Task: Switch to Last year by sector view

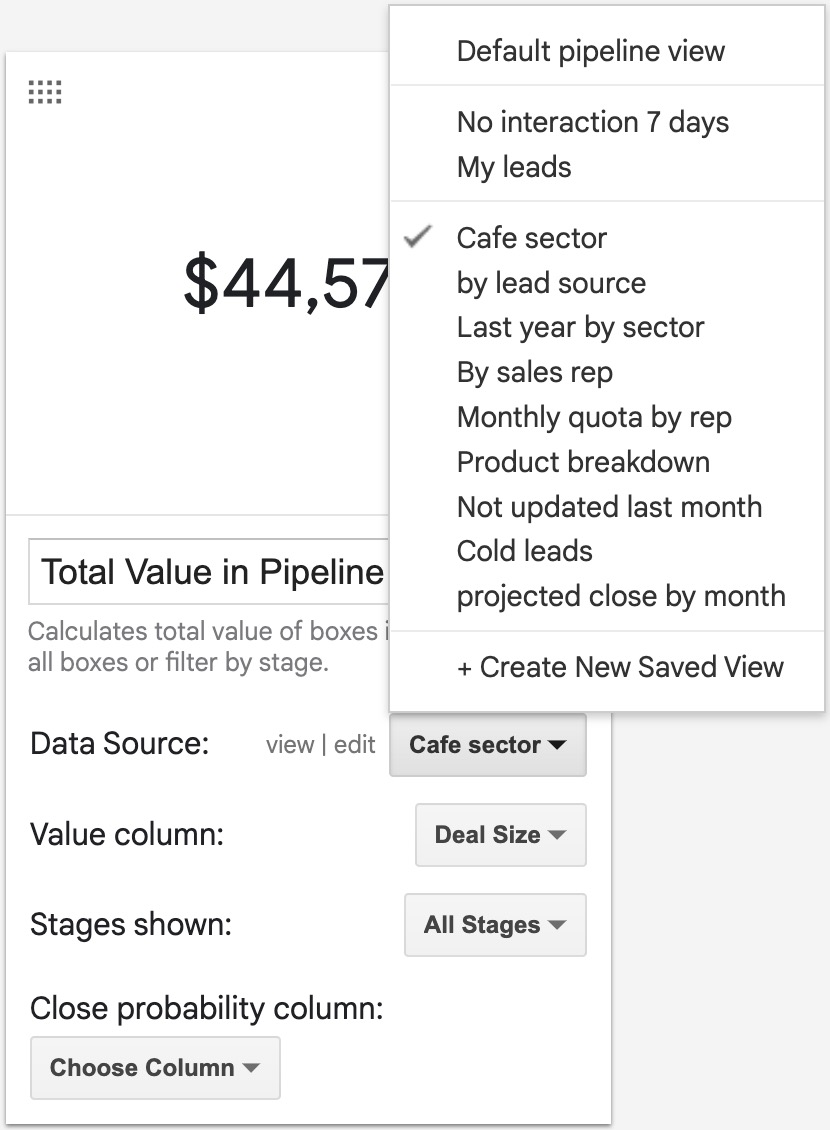Action: coord(580,327)
